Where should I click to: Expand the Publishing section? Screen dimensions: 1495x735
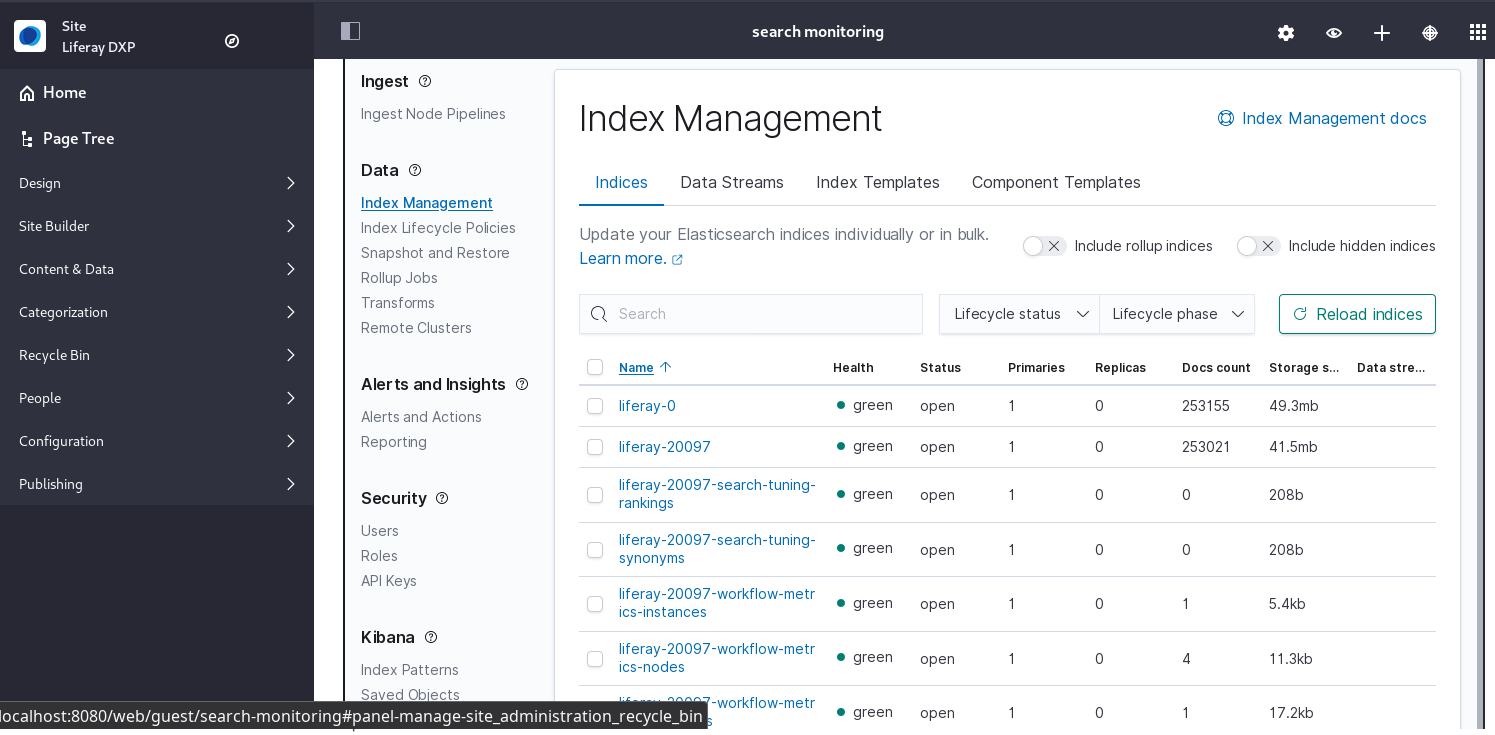click(x=157, y=484)
